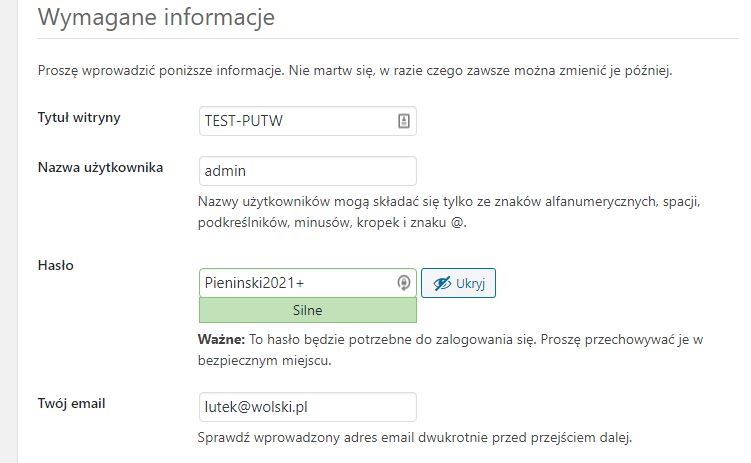Click the "podkreślników, minusów, kropek" hint line
Screen dimensions: 751x463
(x=332, y=224)
